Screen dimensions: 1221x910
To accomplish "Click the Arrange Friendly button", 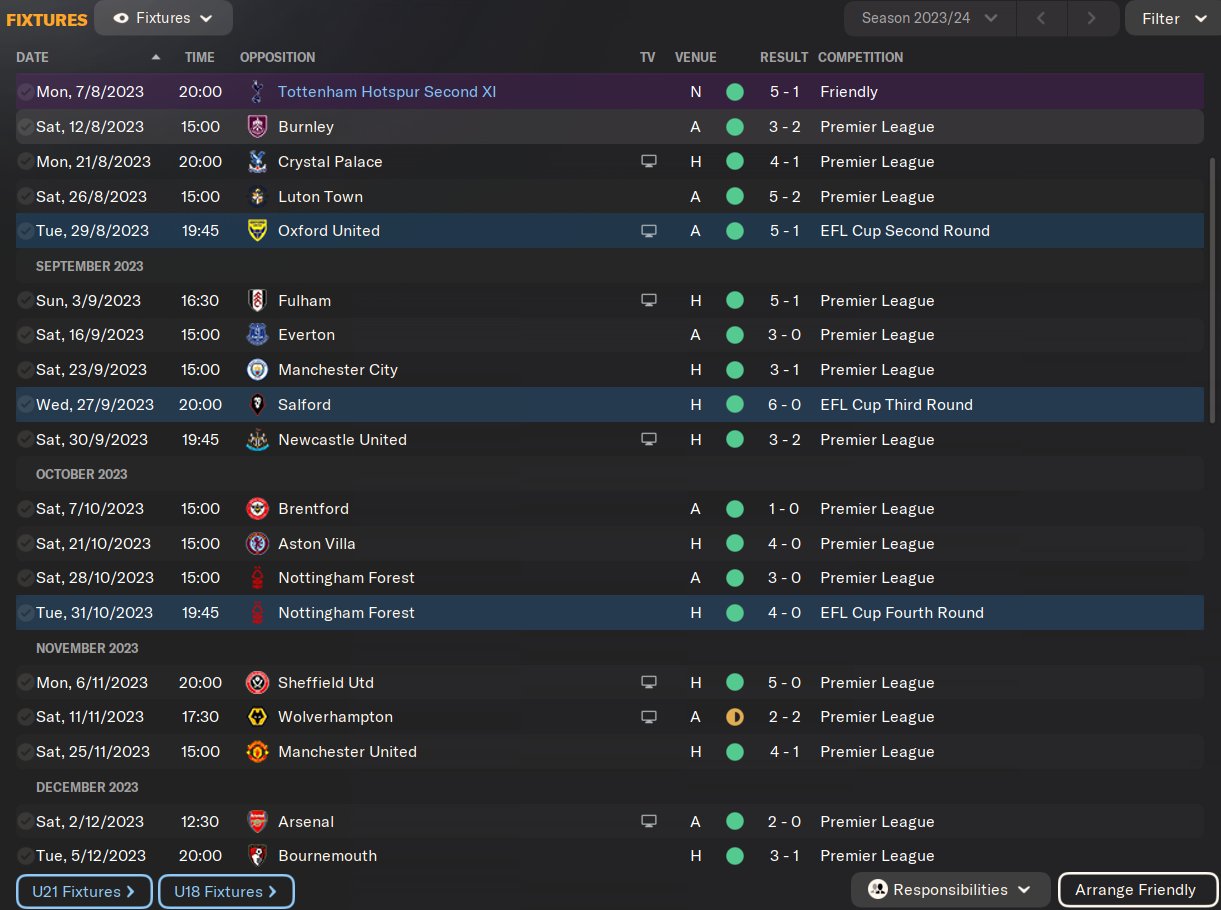I will pos(1137,890).
